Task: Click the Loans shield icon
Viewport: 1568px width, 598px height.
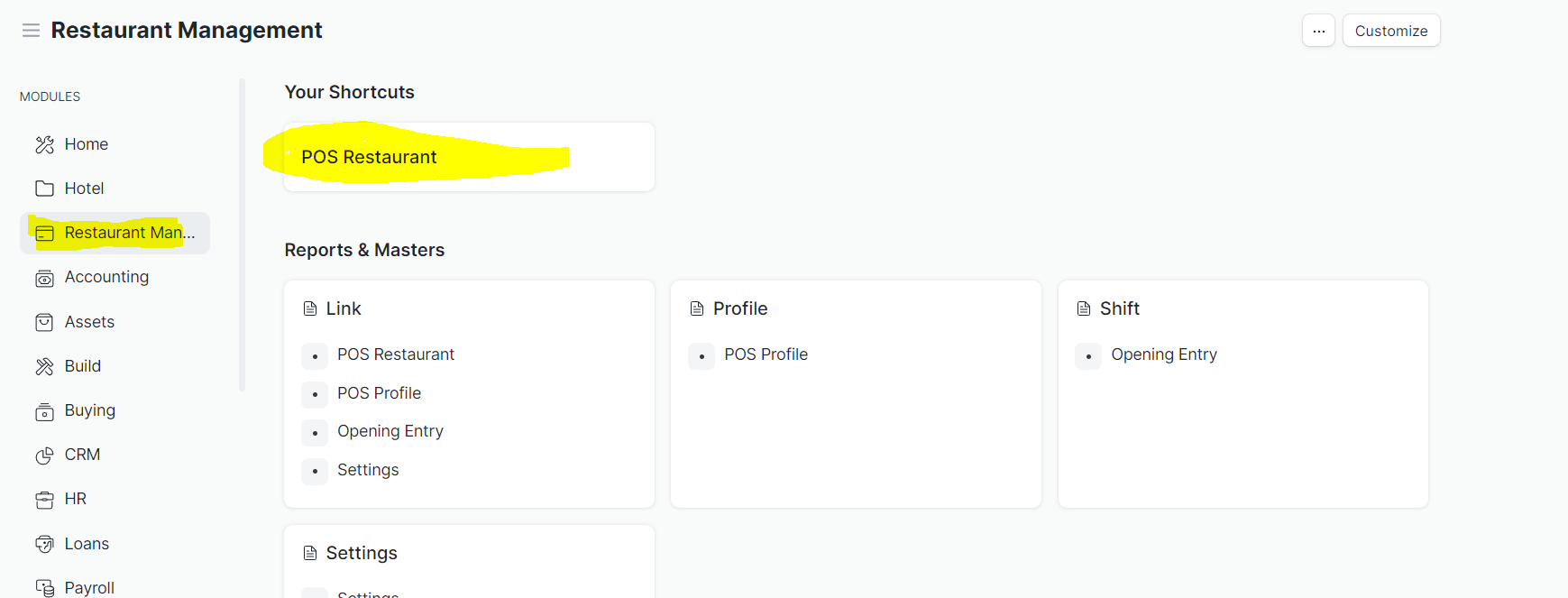Action: 44,544
